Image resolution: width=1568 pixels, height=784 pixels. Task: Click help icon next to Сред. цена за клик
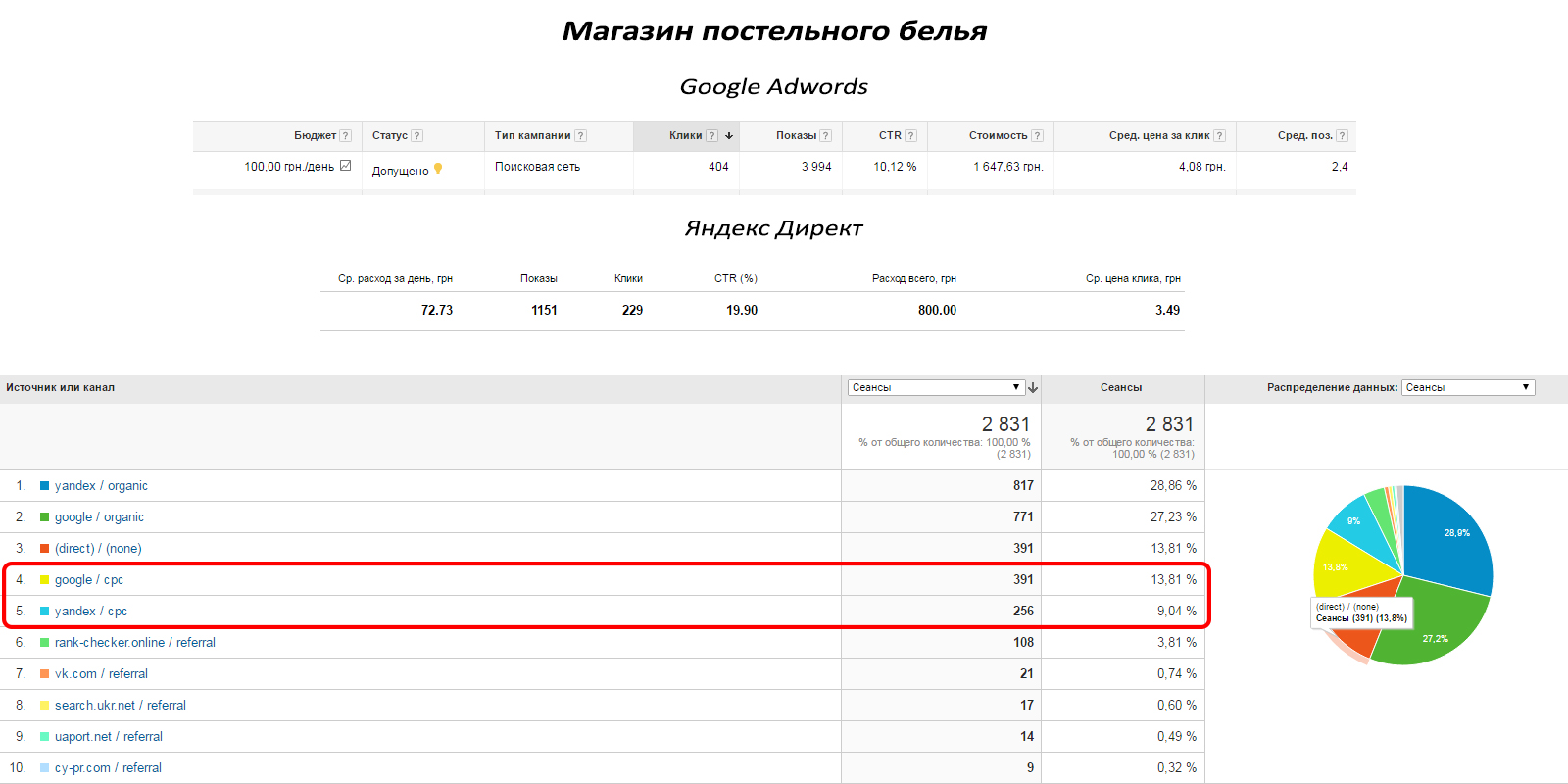(1219, 136)
